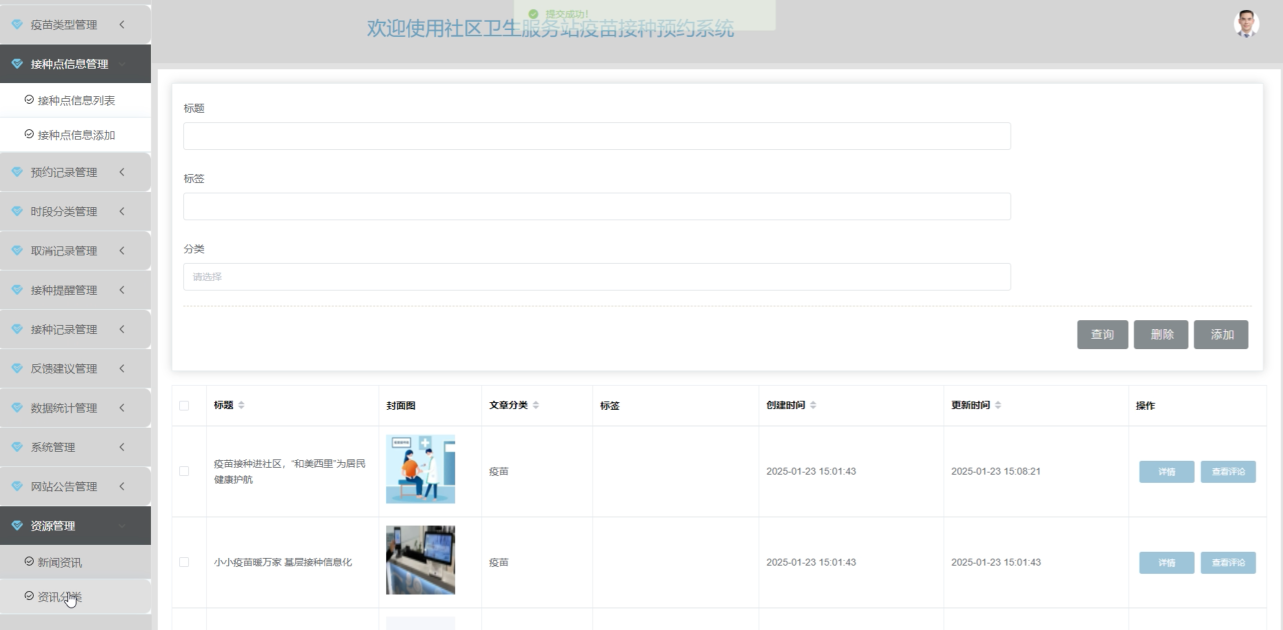Click diamond icon beside 接种提醒管理
This screenshot has width=1283, height=630.
tap(17, 290)
